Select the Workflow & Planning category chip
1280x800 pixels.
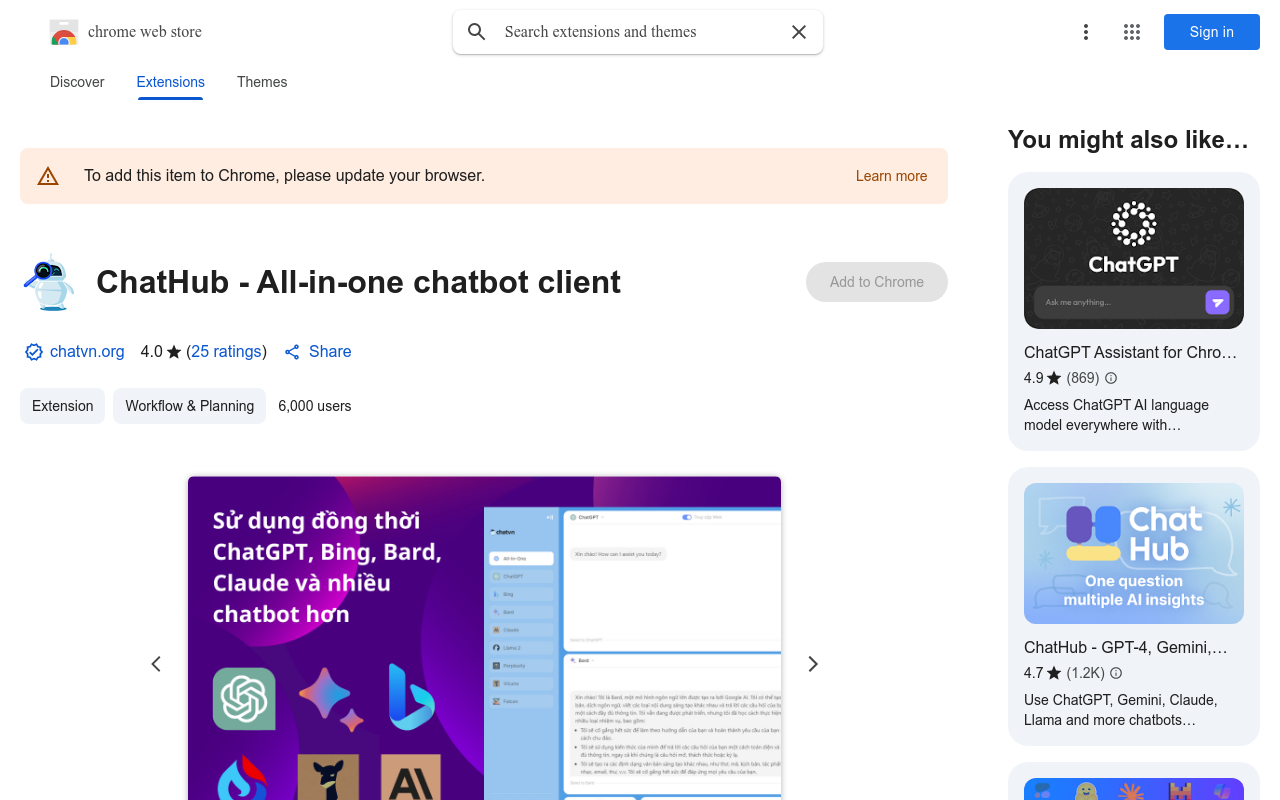pyautogui.click(x=189, y=406)
